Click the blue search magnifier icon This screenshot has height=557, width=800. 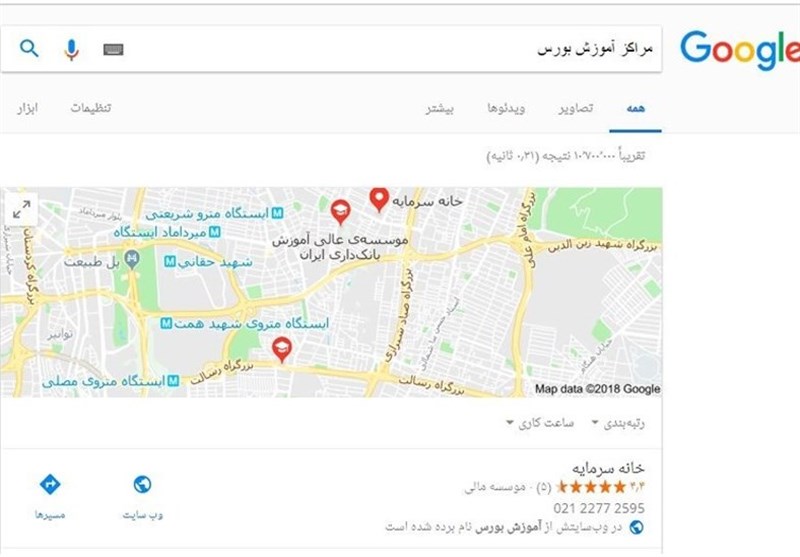pos(29,49)
